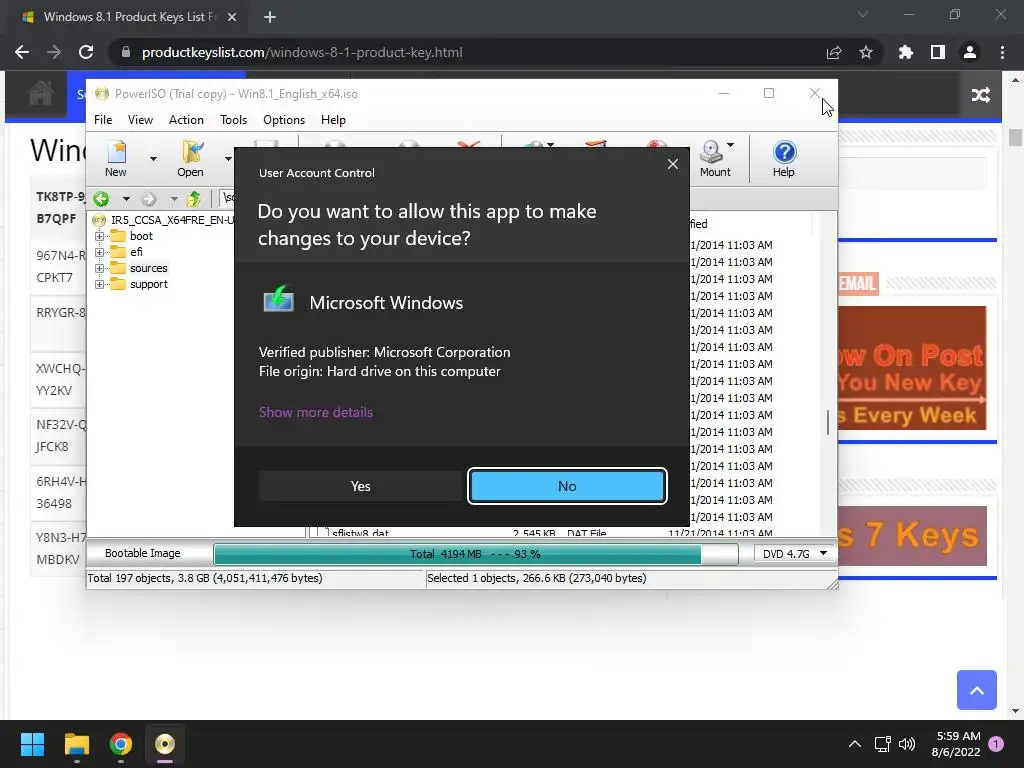Click the clock and date in taskbar

pos(957,744)
